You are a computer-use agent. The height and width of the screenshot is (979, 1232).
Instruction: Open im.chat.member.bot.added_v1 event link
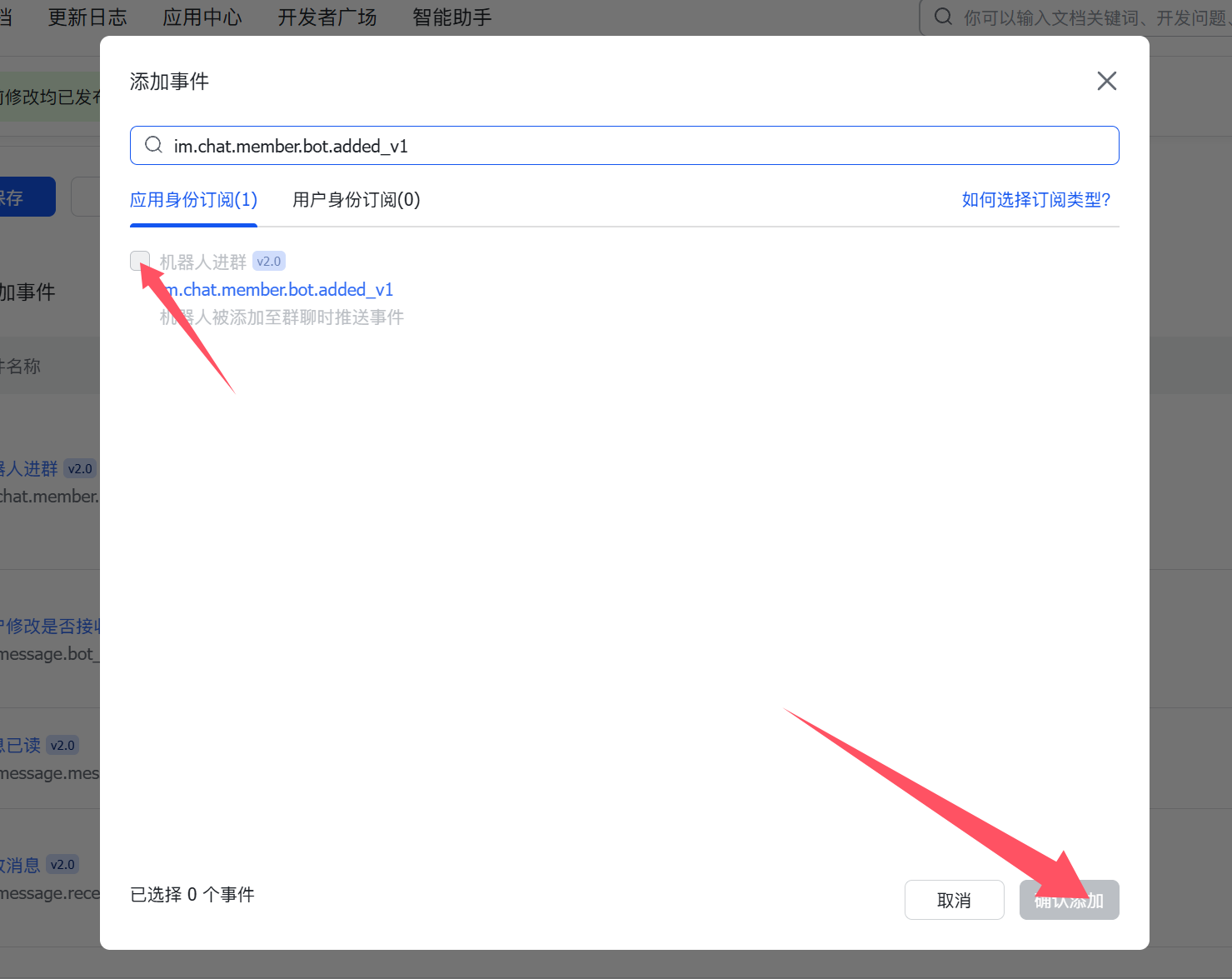click(x=277, y=290)
